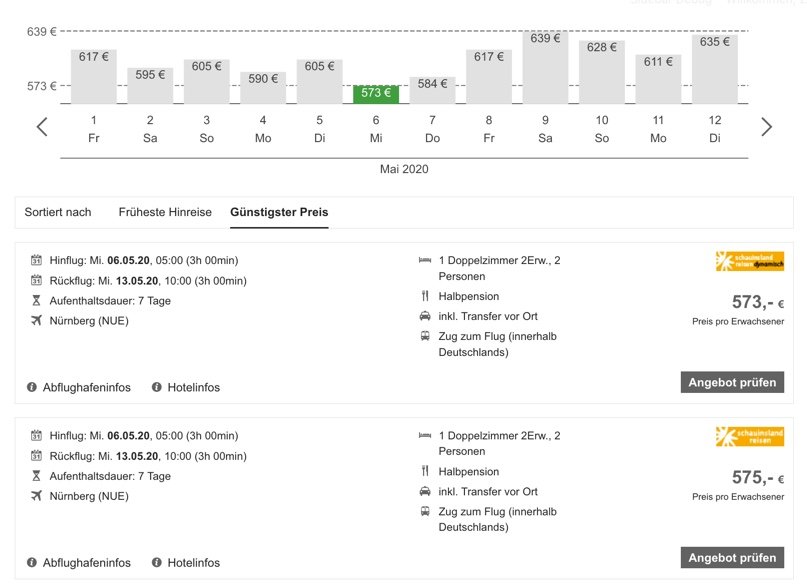Pick date 1 Fr in the calendar
The image size is (807, 588).
point(94,128)
